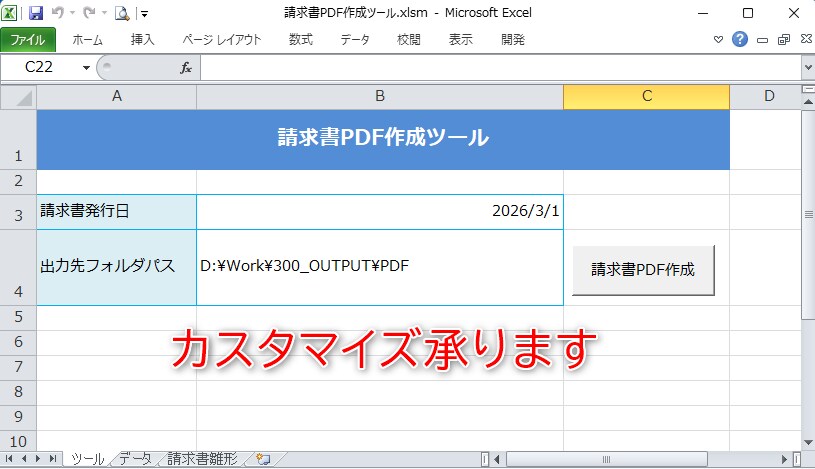
Task: Click the 請求書PDF作成 button
Action: (643, 270)
